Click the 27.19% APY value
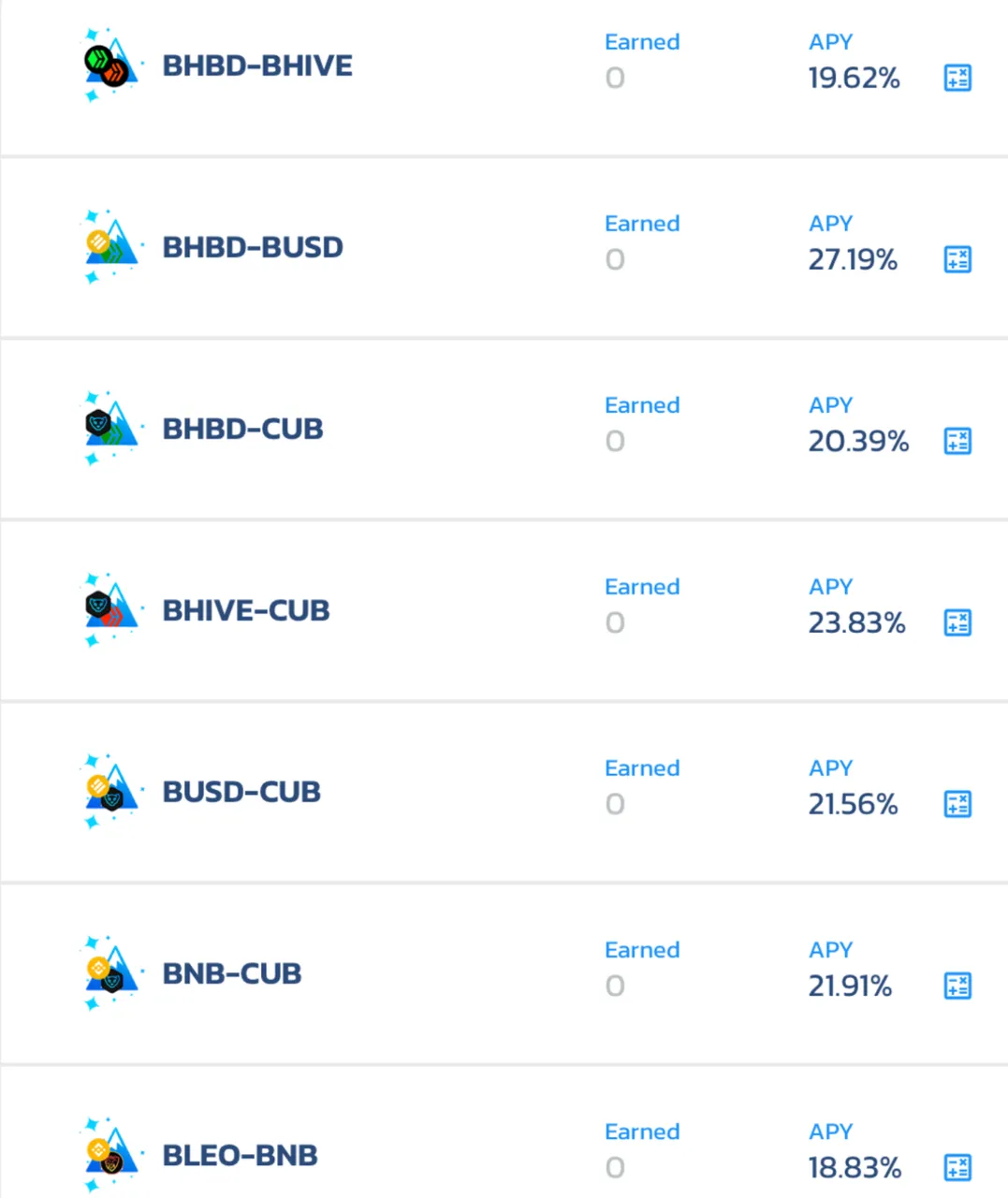Image resolution: width=1008 pixels, height=1198 pixels. point(853,259)
